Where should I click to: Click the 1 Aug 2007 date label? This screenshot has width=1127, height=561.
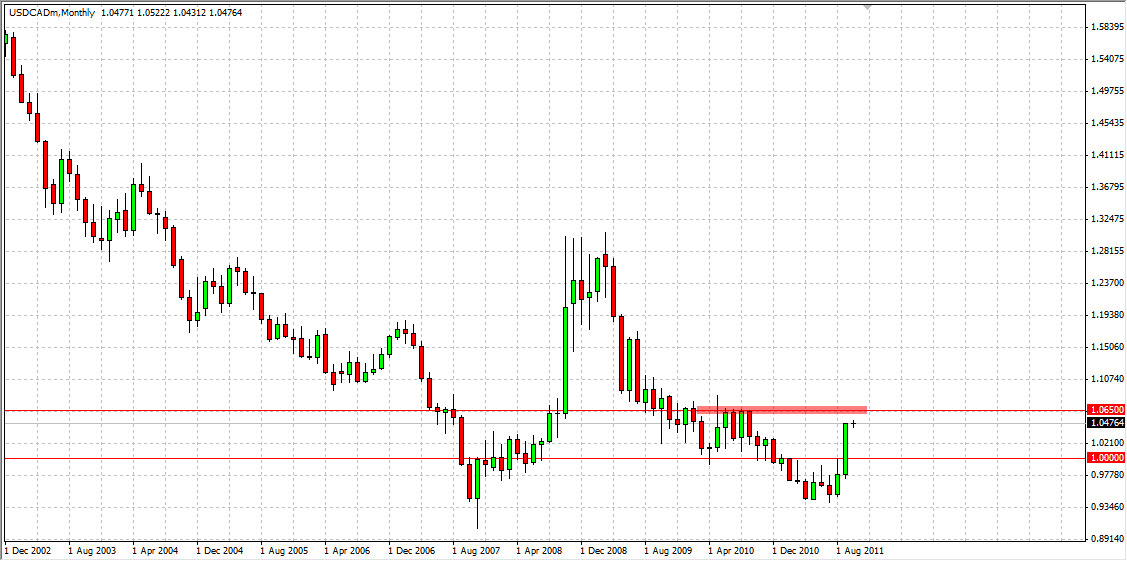click(x=477, y=551)
